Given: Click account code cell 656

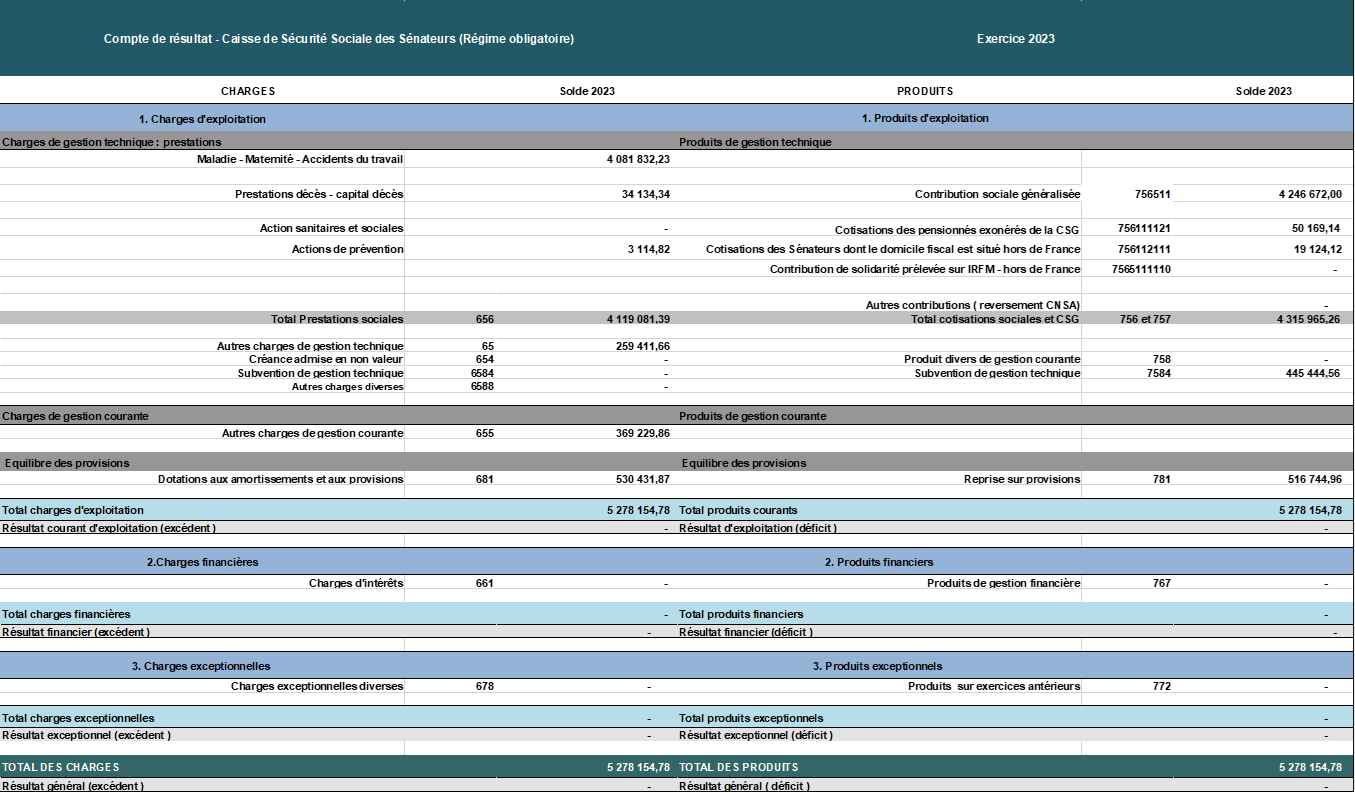Looking at the screenshot, I should point(485,319).
